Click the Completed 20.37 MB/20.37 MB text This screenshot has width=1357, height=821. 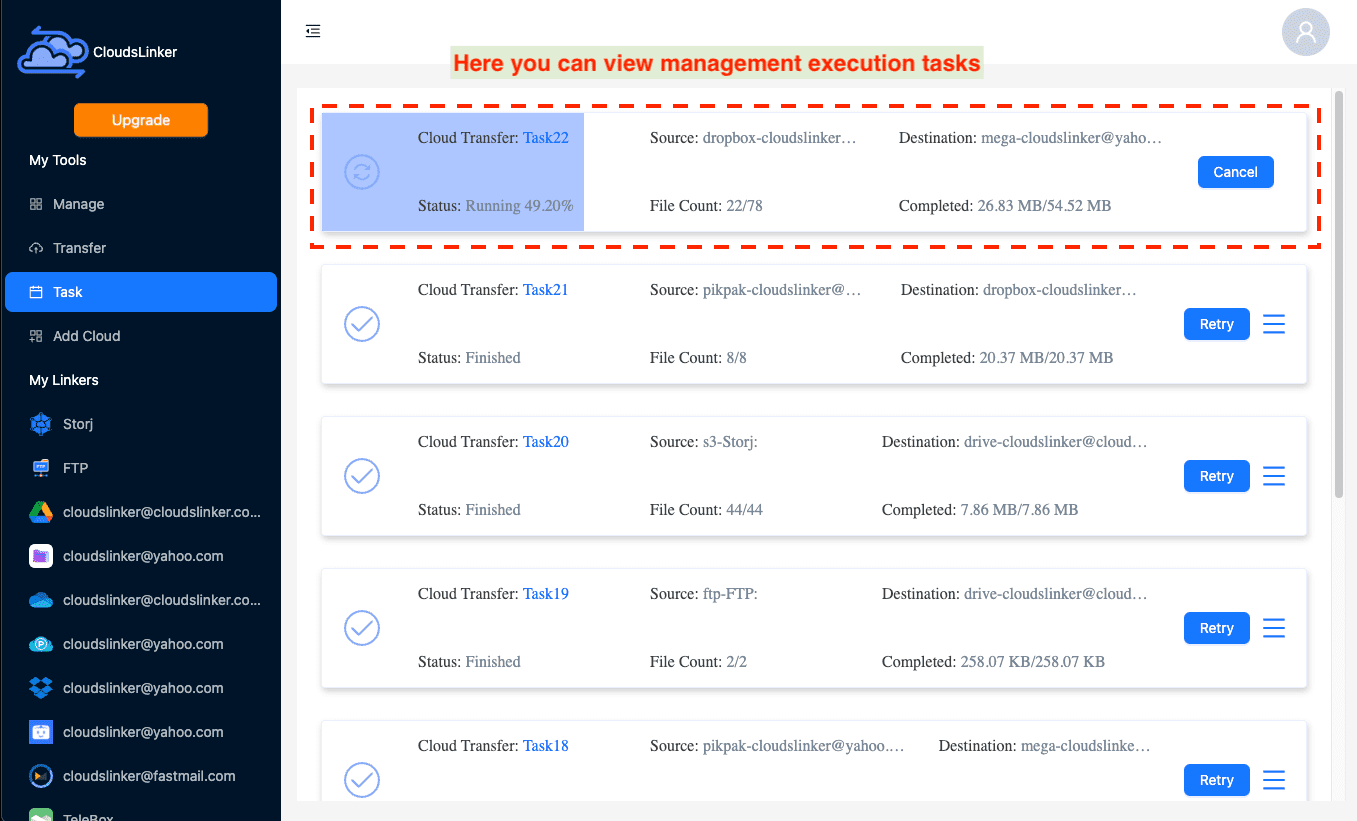coord(1007,358)
